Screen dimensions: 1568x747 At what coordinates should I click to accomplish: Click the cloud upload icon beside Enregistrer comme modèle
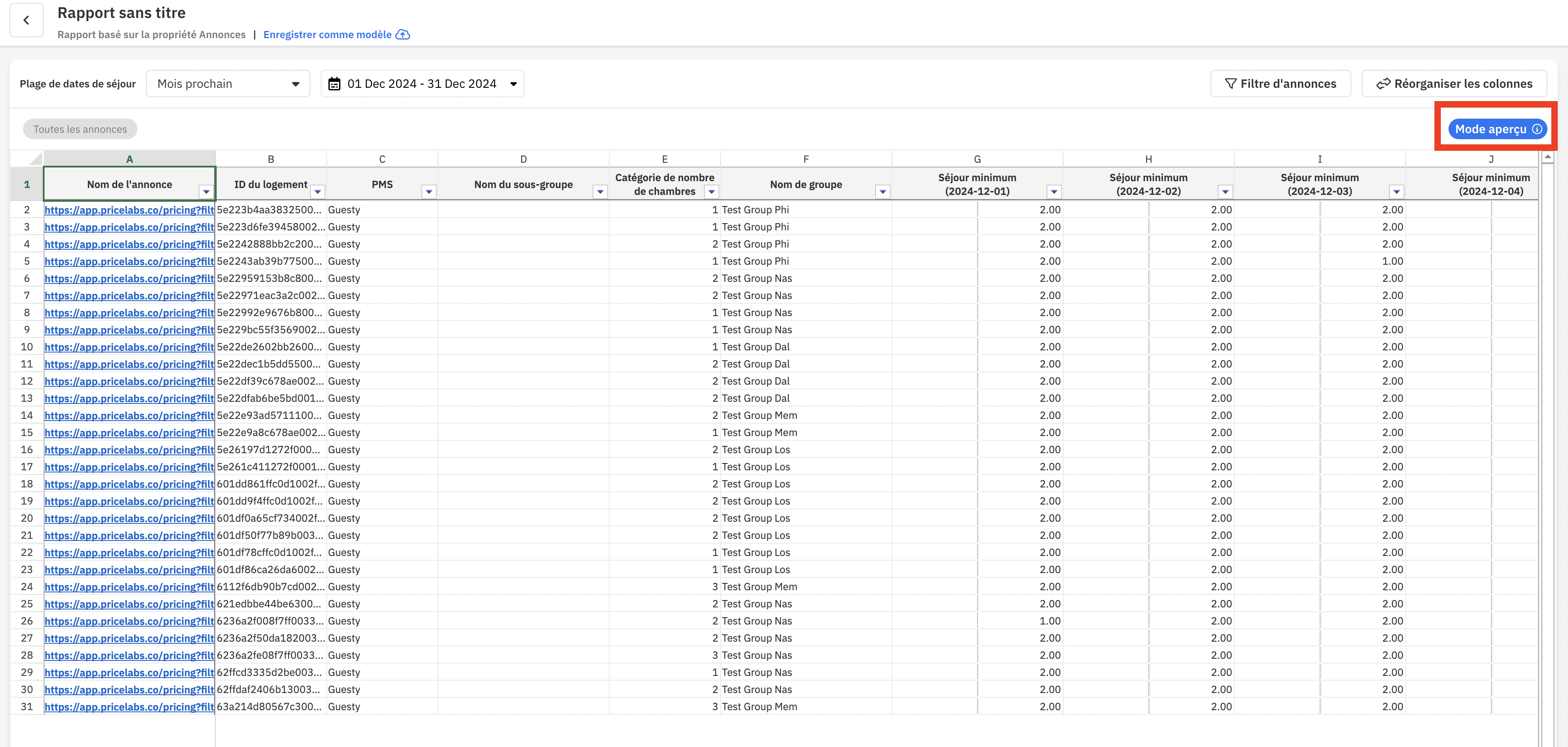(x=403, y=35)
